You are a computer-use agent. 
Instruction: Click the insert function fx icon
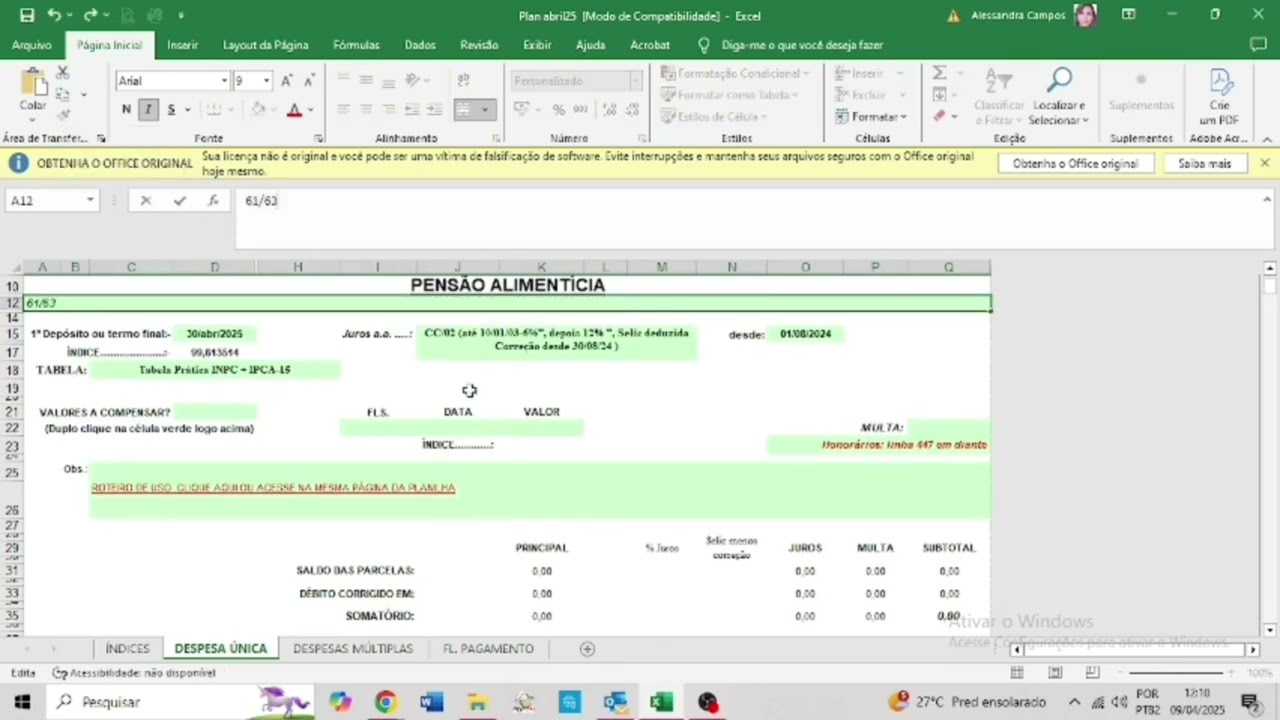pos(213,201)
